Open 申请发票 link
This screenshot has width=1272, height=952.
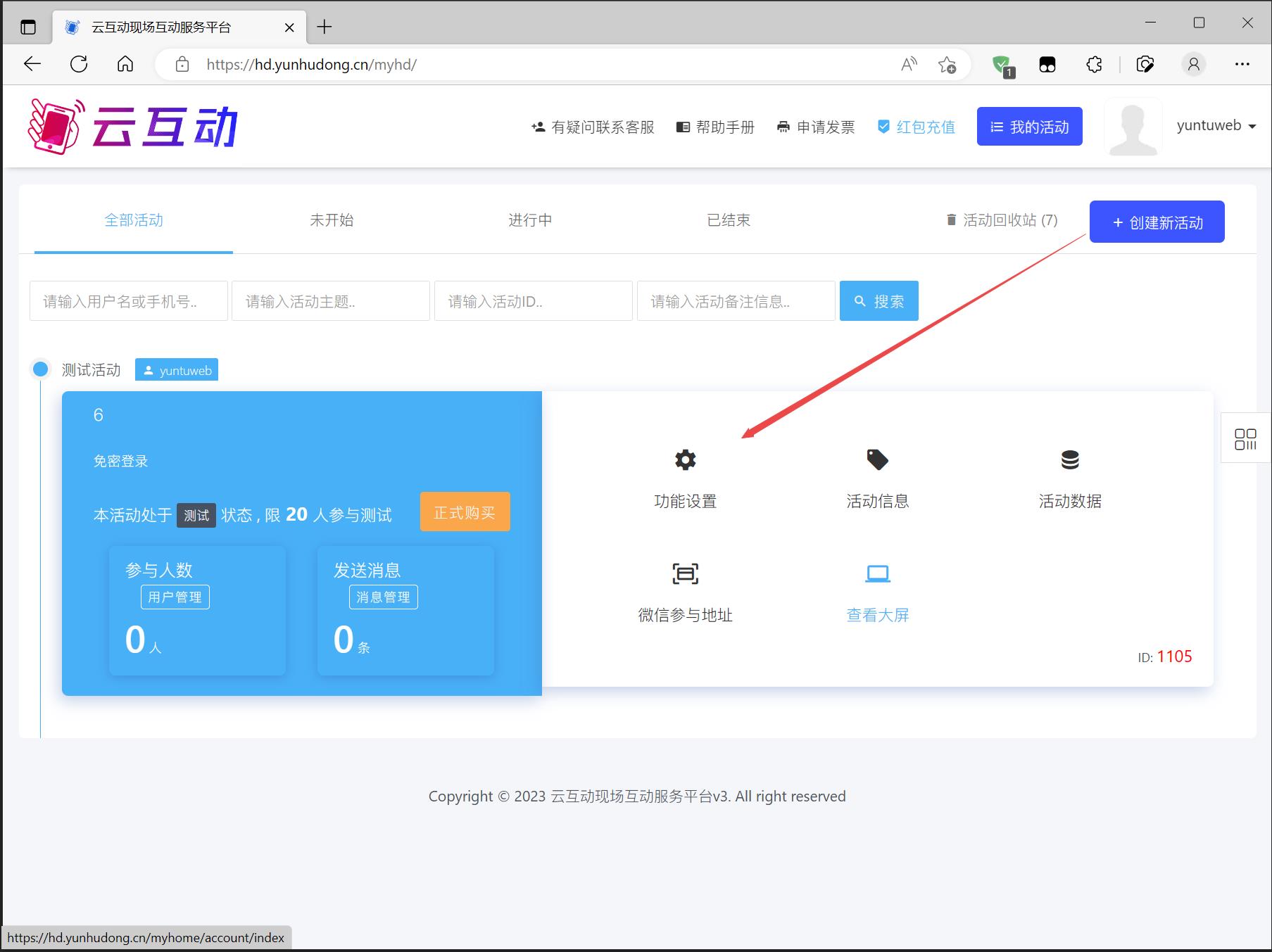tap(816, 127)
